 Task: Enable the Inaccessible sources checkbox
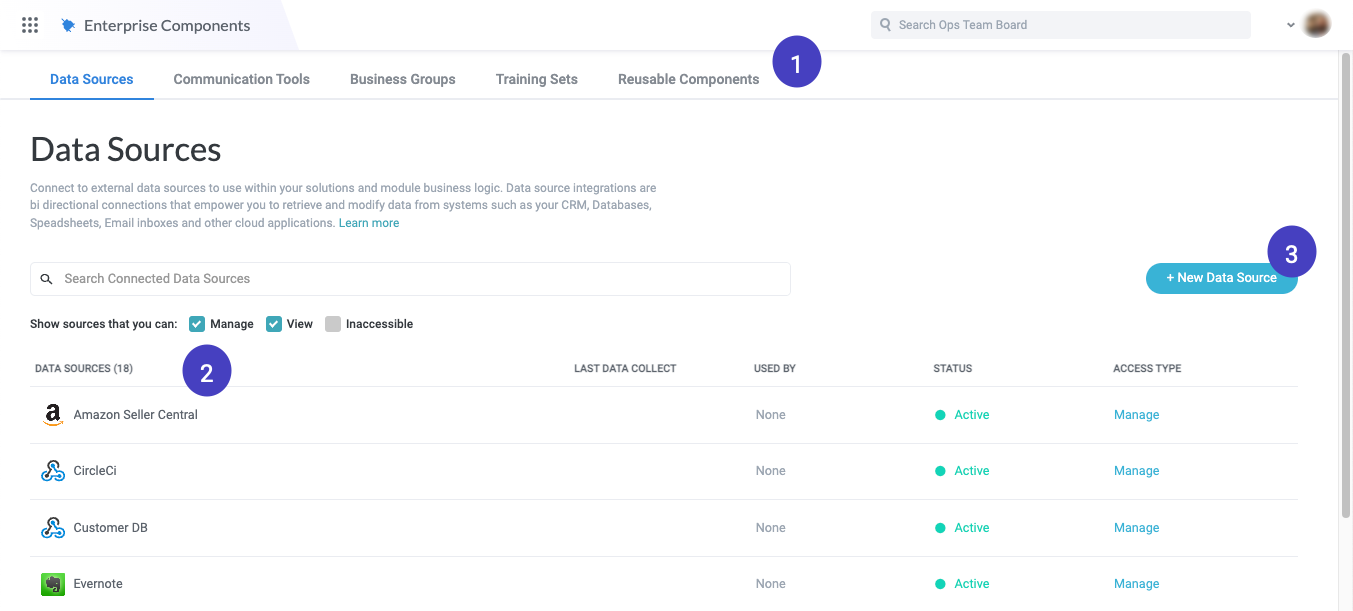pos(333,324)
